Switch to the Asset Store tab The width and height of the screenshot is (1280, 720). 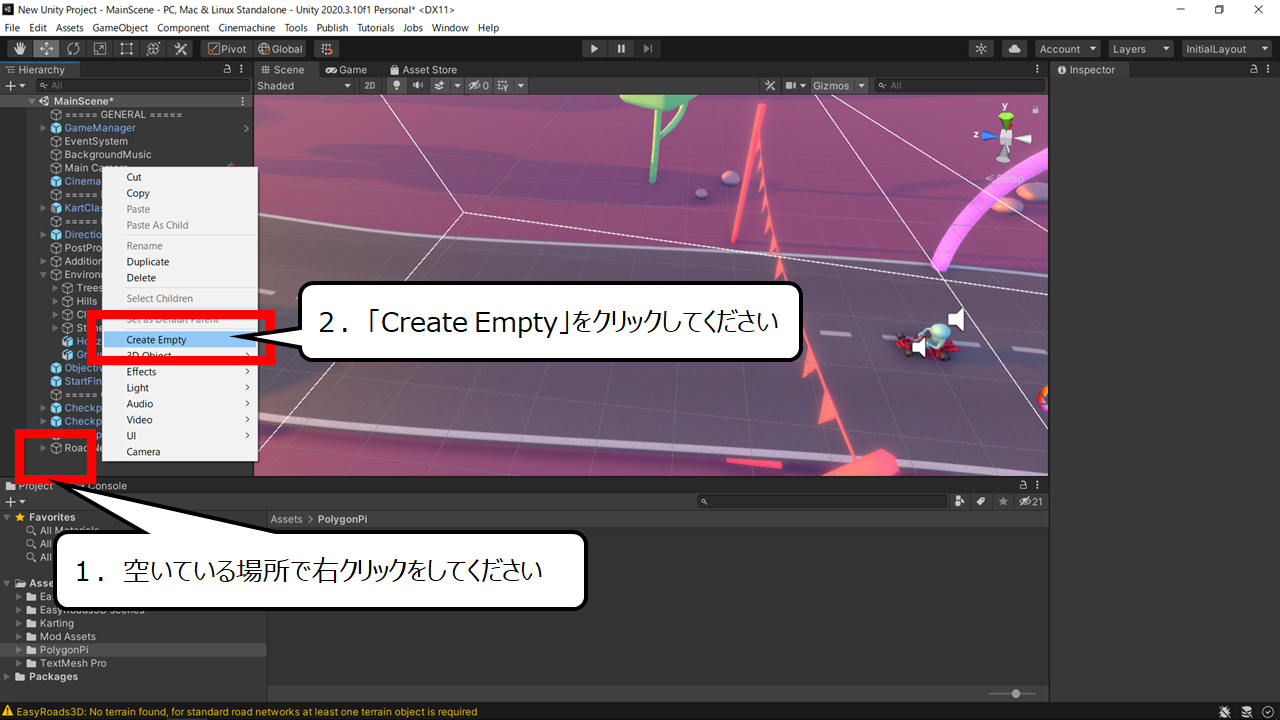[422, 70]
